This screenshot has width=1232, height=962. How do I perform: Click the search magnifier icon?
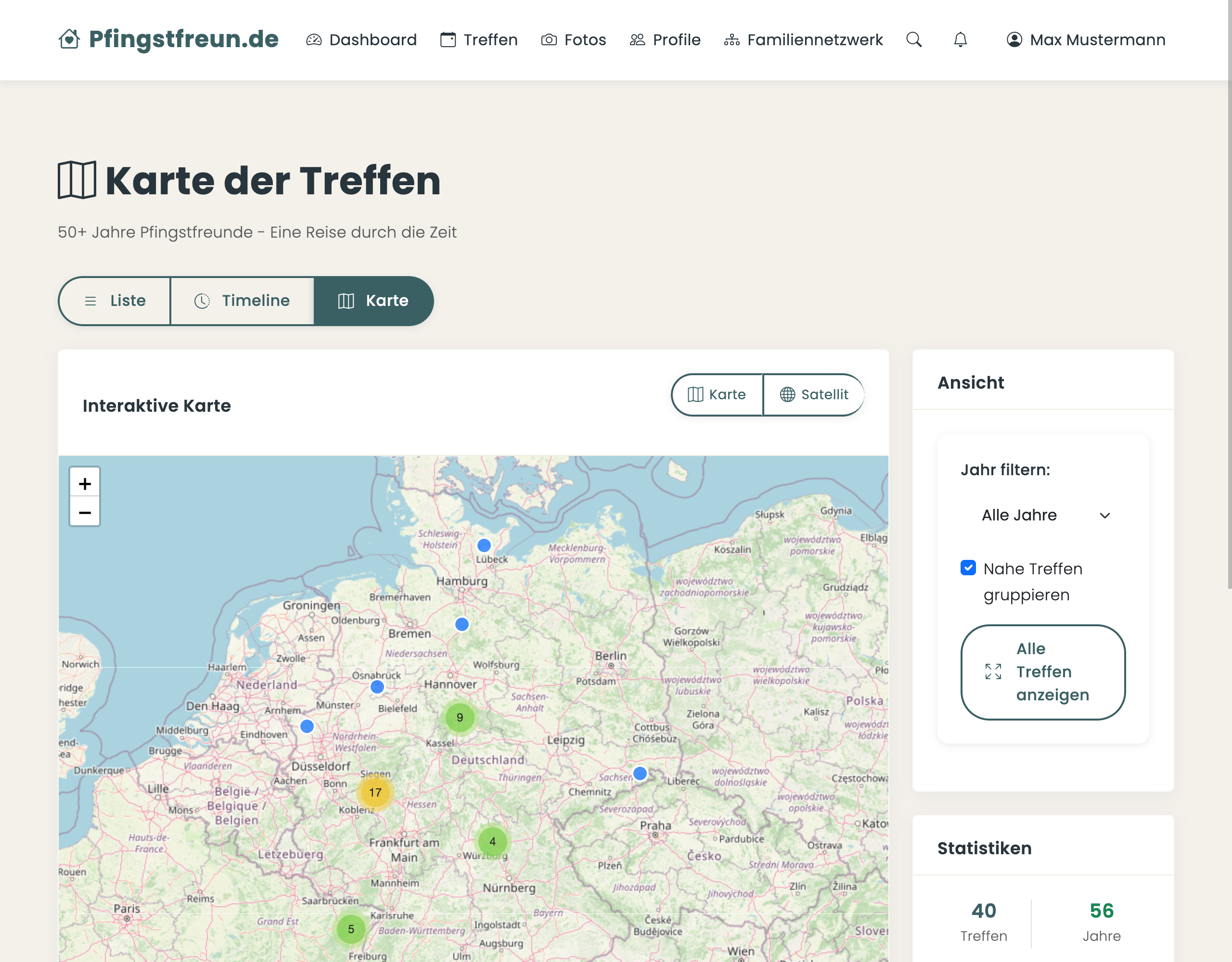(x=913, y=39)
